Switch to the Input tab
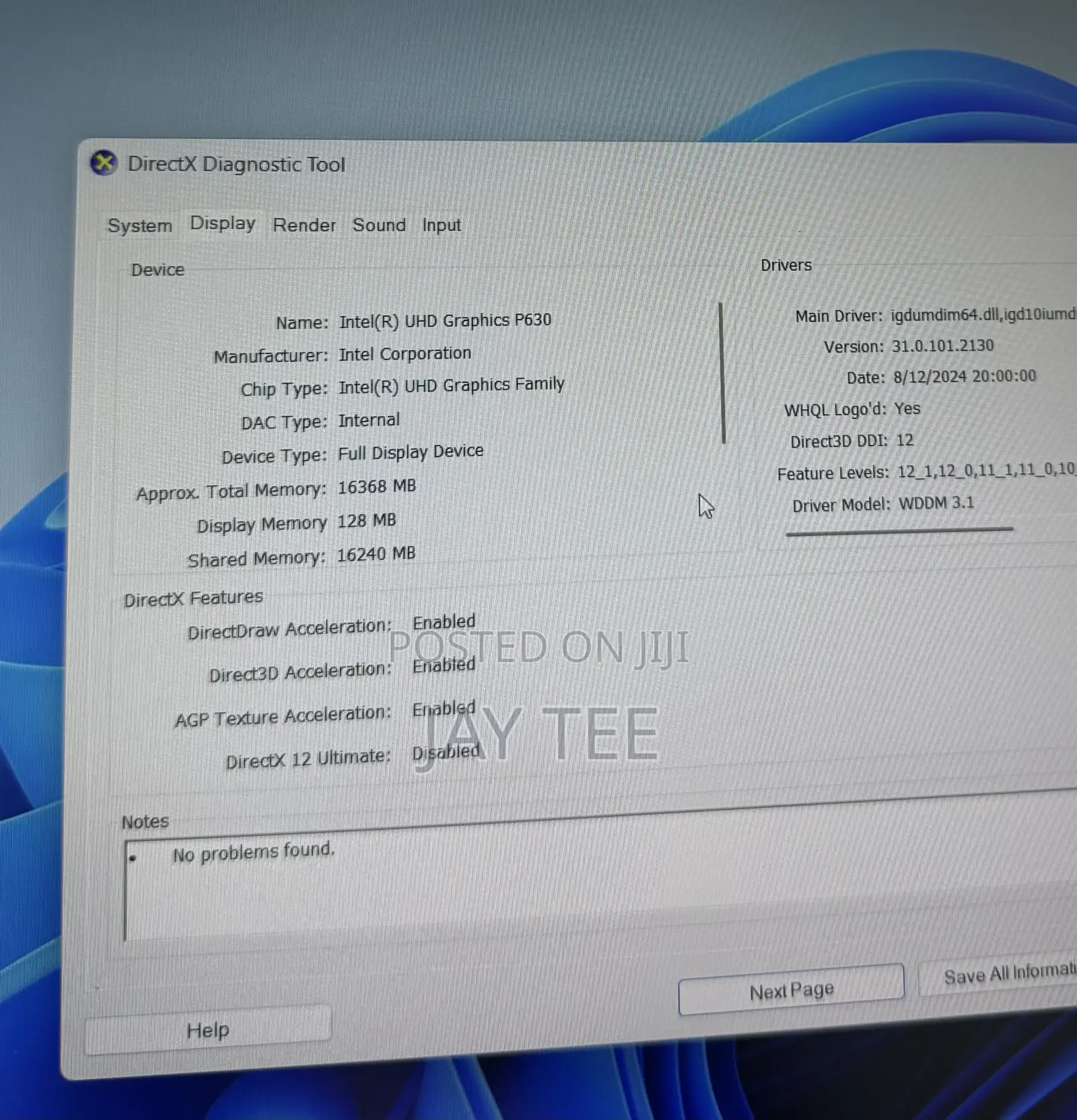 (x=442, y=225)
